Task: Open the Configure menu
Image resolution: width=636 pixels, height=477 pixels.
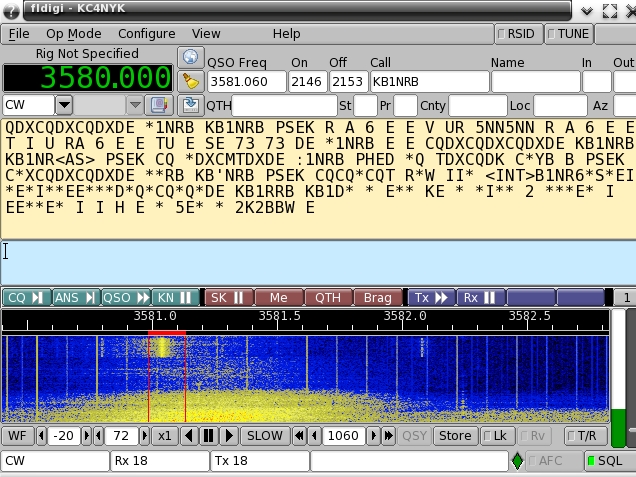Action: pos(146,33)
